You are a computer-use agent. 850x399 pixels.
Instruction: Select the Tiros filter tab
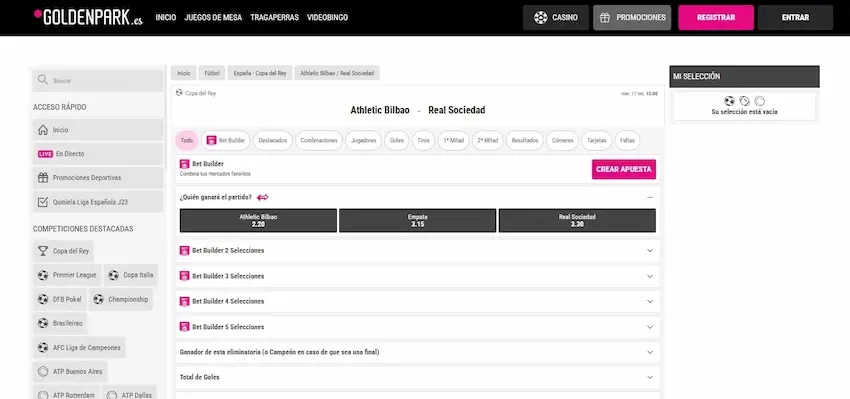(x=424, y=140)
